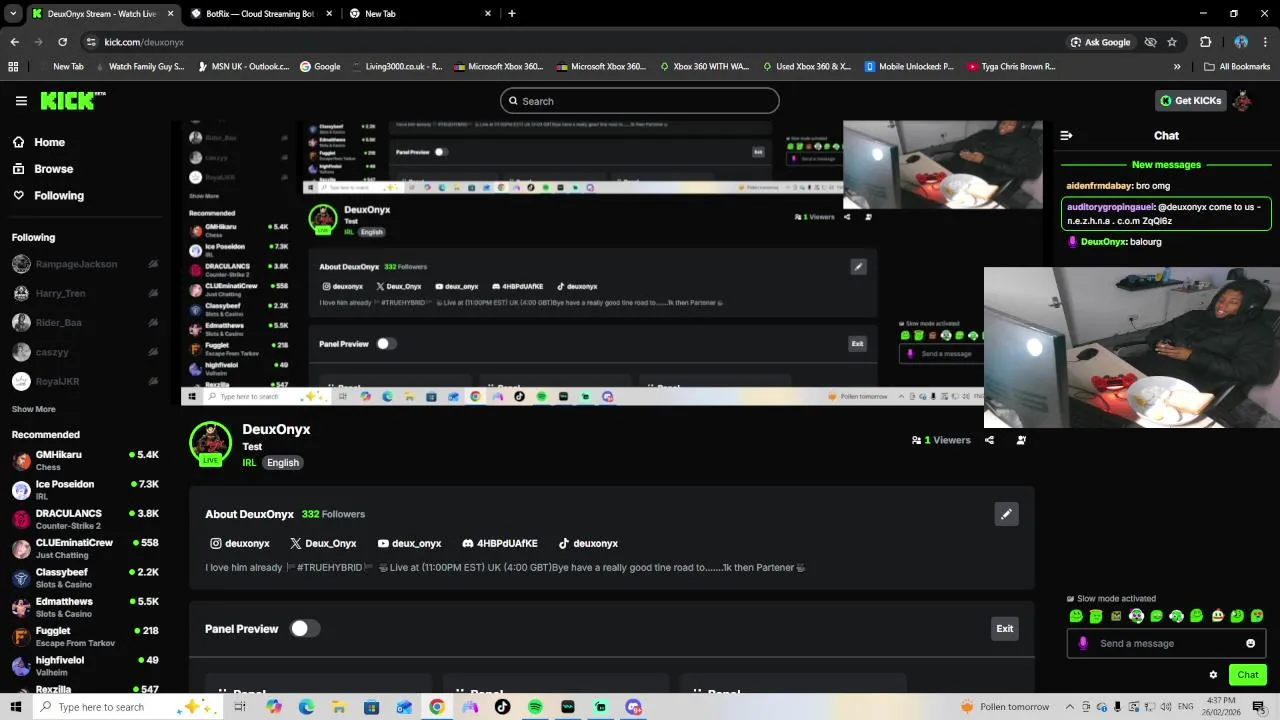1280x720 pixels.
Task: Open the tab search dropdown arrow
Action: click(13, 14)
